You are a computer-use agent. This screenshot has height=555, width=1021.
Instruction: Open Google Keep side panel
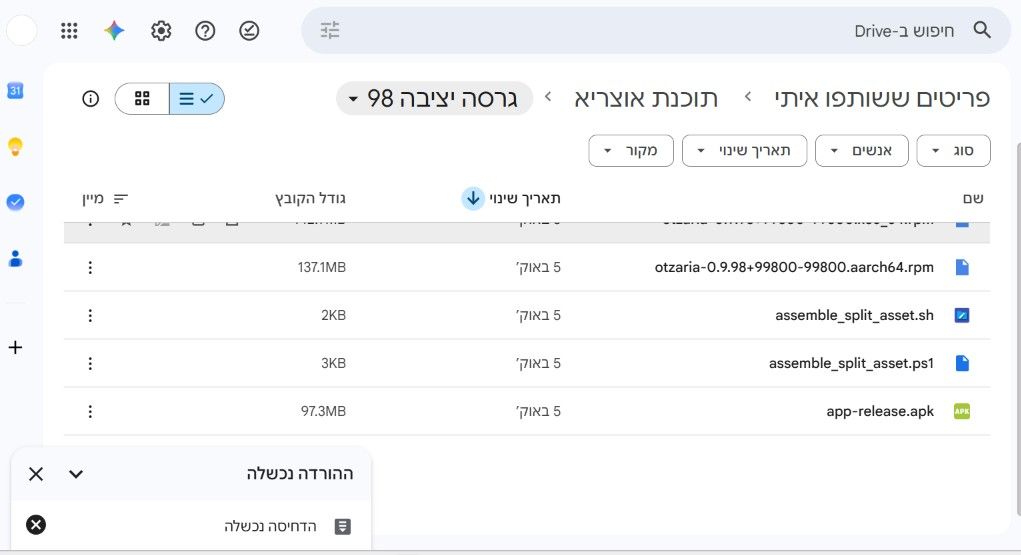(15, 147)
